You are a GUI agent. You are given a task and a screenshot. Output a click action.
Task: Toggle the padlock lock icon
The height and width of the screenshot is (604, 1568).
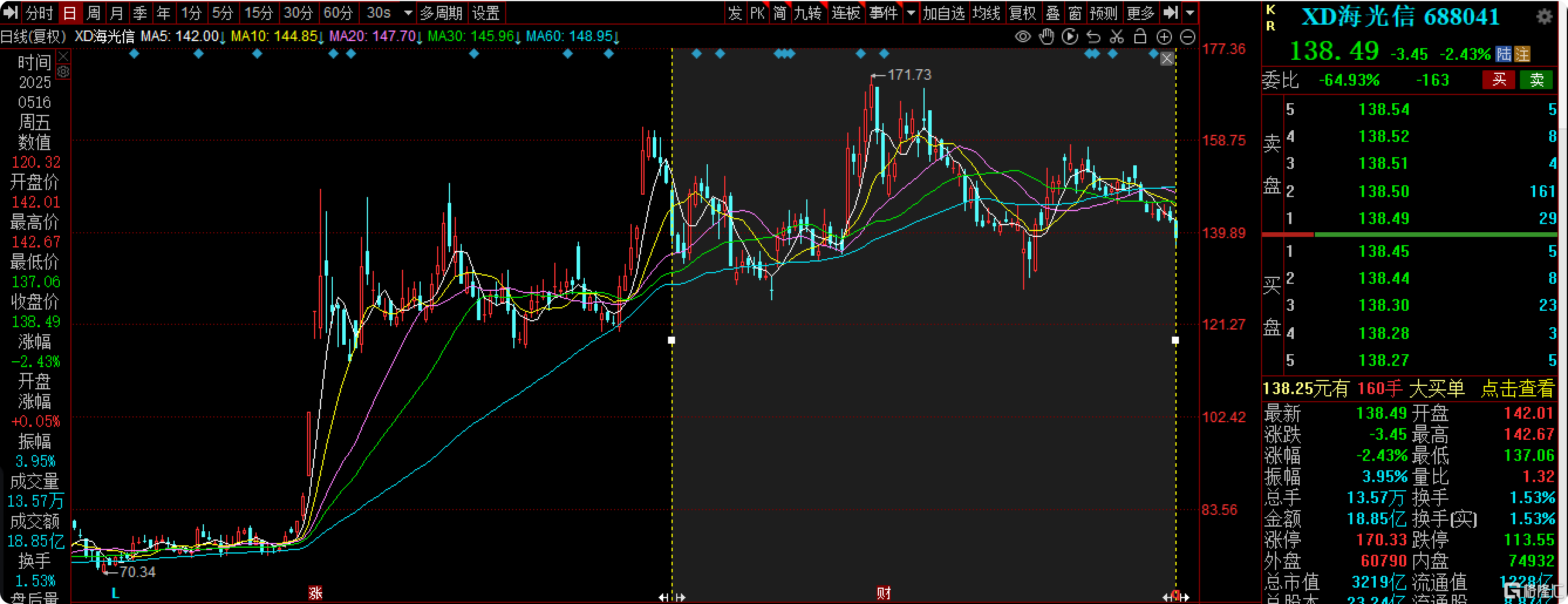[x=1140, y=36]
